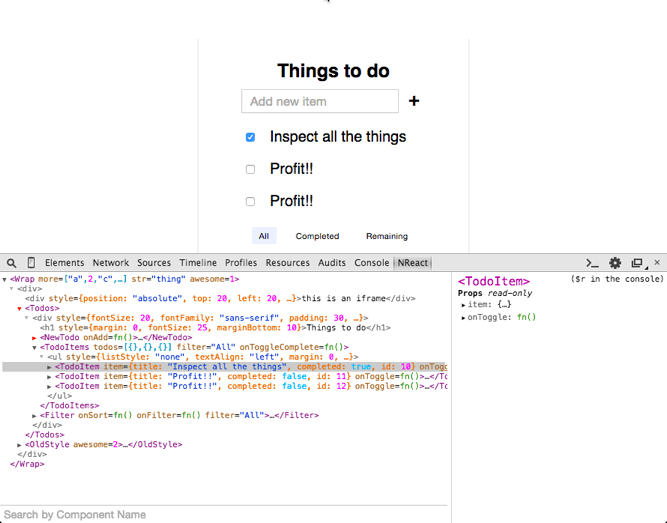Open the Console tab
Viewport: 667px width, 523px height.
[372, 263]
